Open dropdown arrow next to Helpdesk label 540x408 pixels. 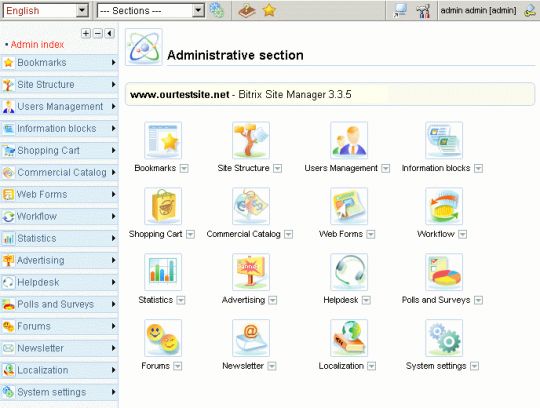click(x=366, y=300)
